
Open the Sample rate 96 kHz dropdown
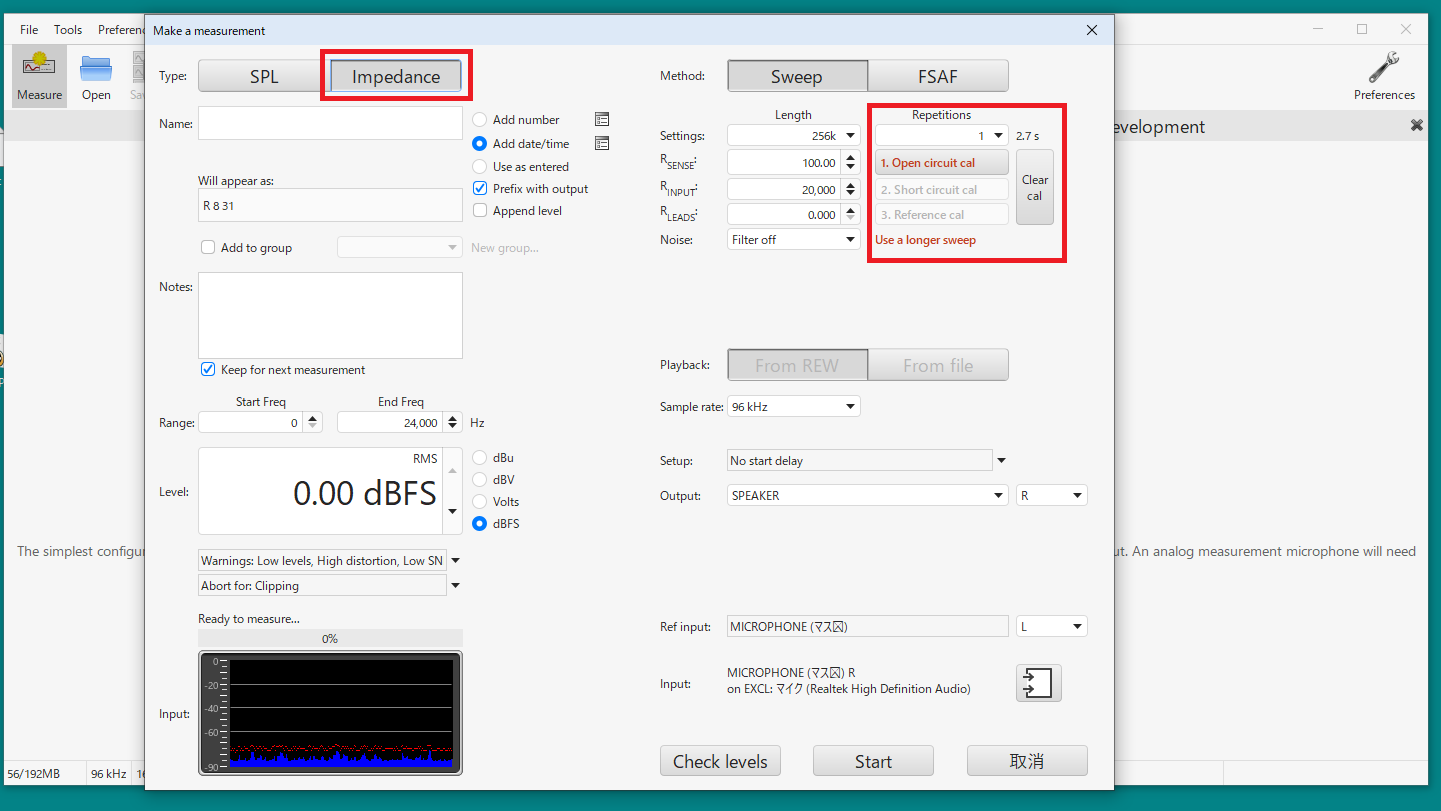pyautogui.click(x=794, y=407)
